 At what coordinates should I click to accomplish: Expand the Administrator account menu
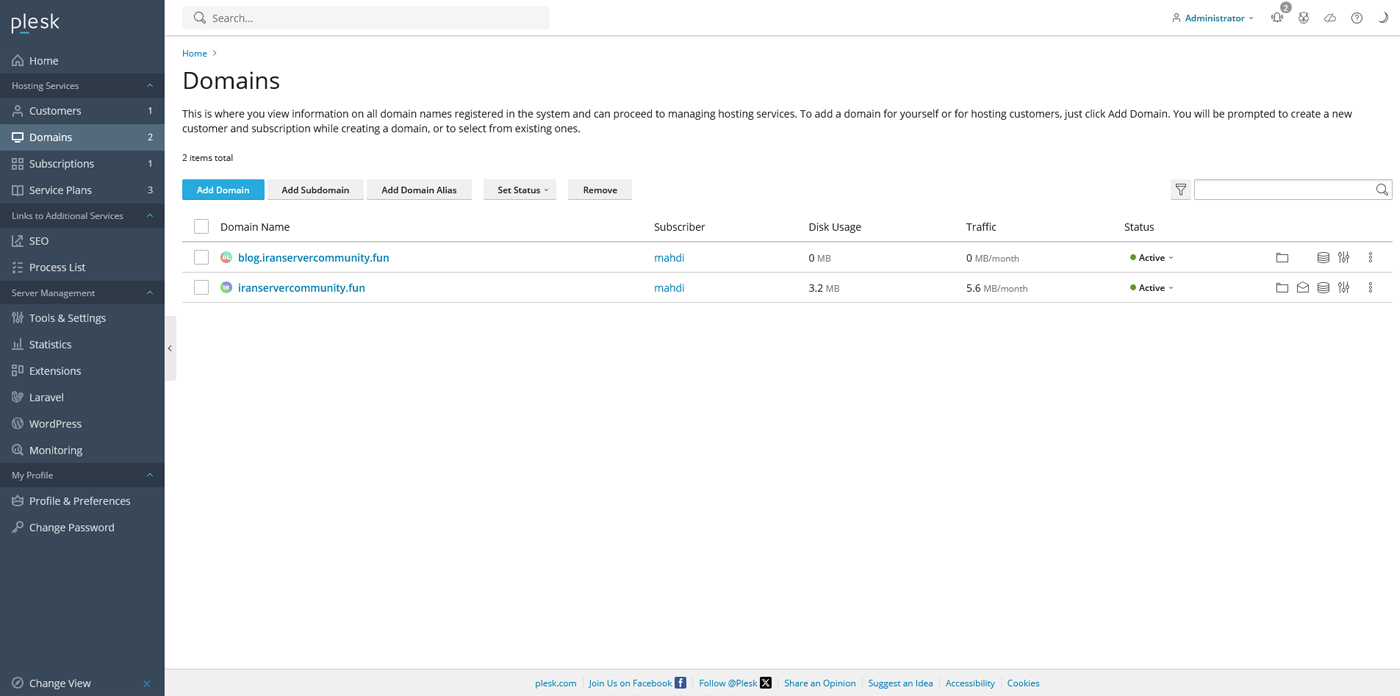1213,18
